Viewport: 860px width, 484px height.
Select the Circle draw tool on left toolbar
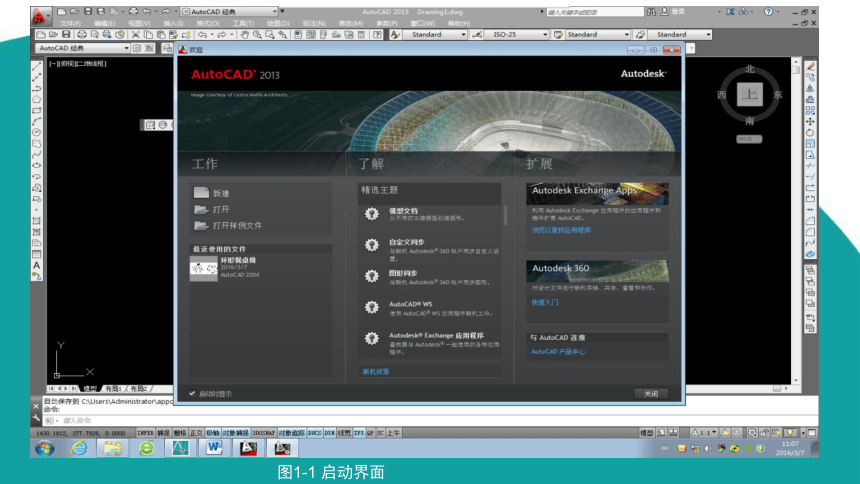pos(36,132)
